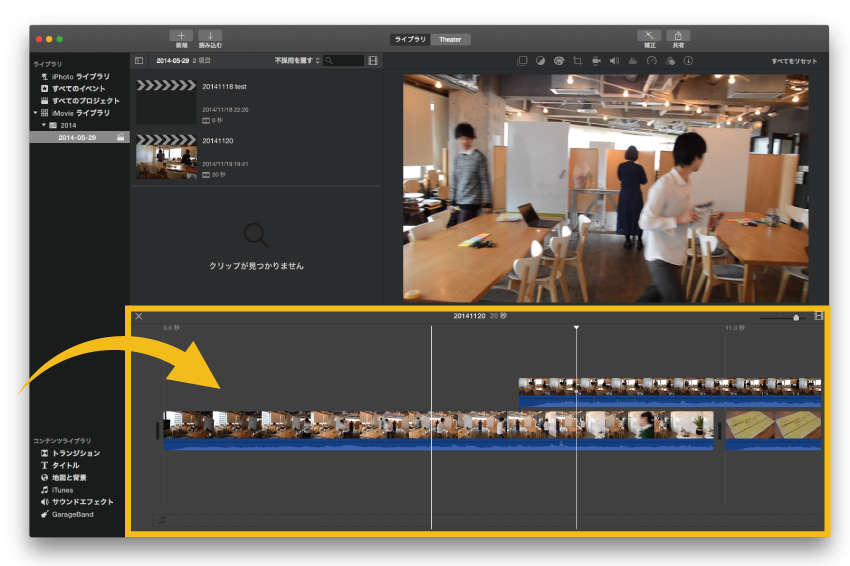The image size is (850, 566).
Task: Show the clip information icon
Action: coord(688,61)
